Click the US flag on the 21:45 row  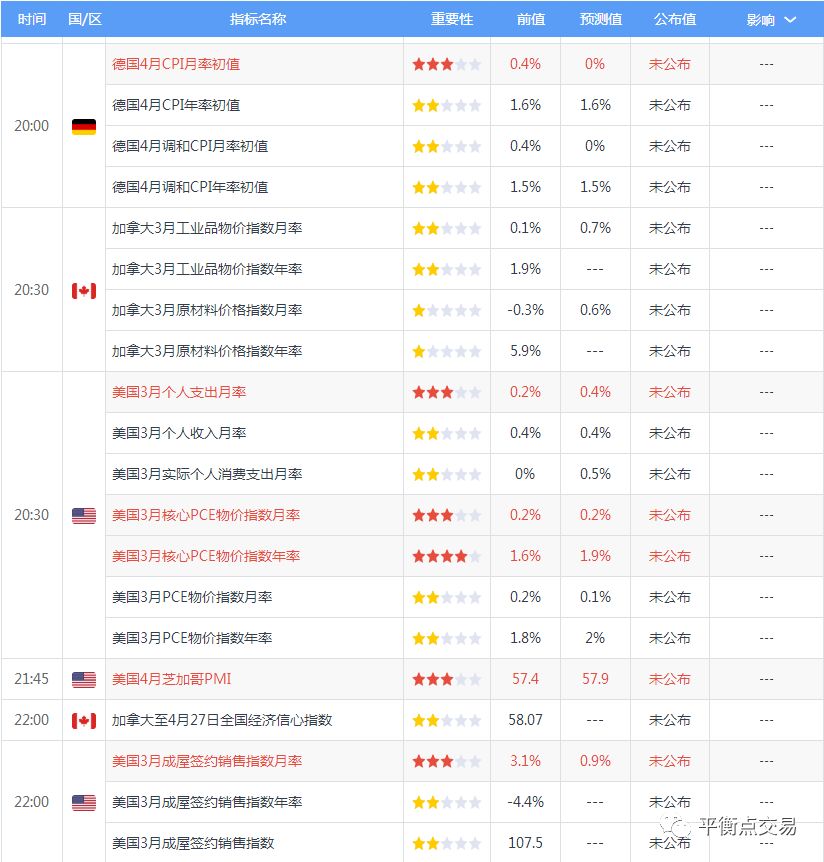click(x=84, y=678)
